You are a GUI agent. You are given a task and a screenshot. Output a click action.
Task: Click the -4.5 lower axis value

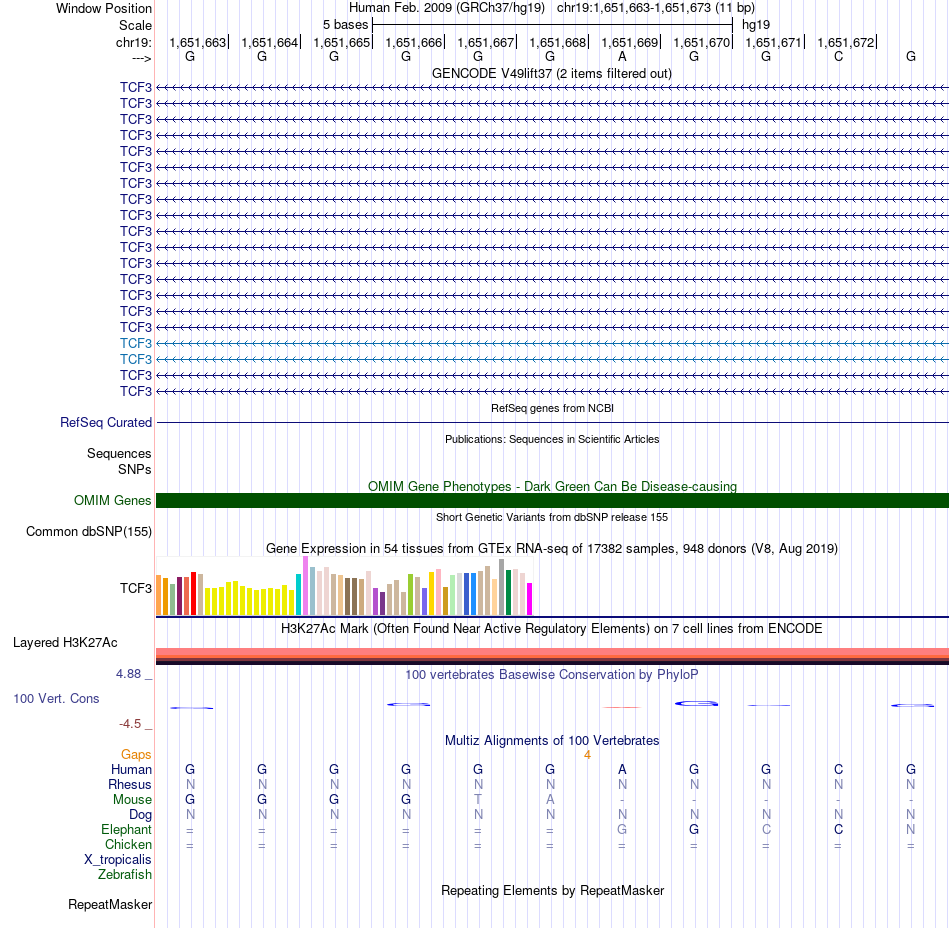pos(130,724)
